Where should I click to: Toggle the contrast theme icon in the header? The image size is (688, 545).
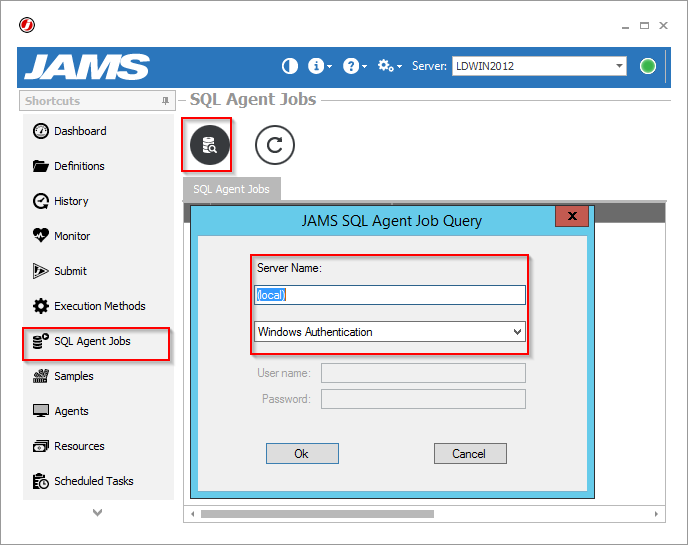click(x=290, y=66)
